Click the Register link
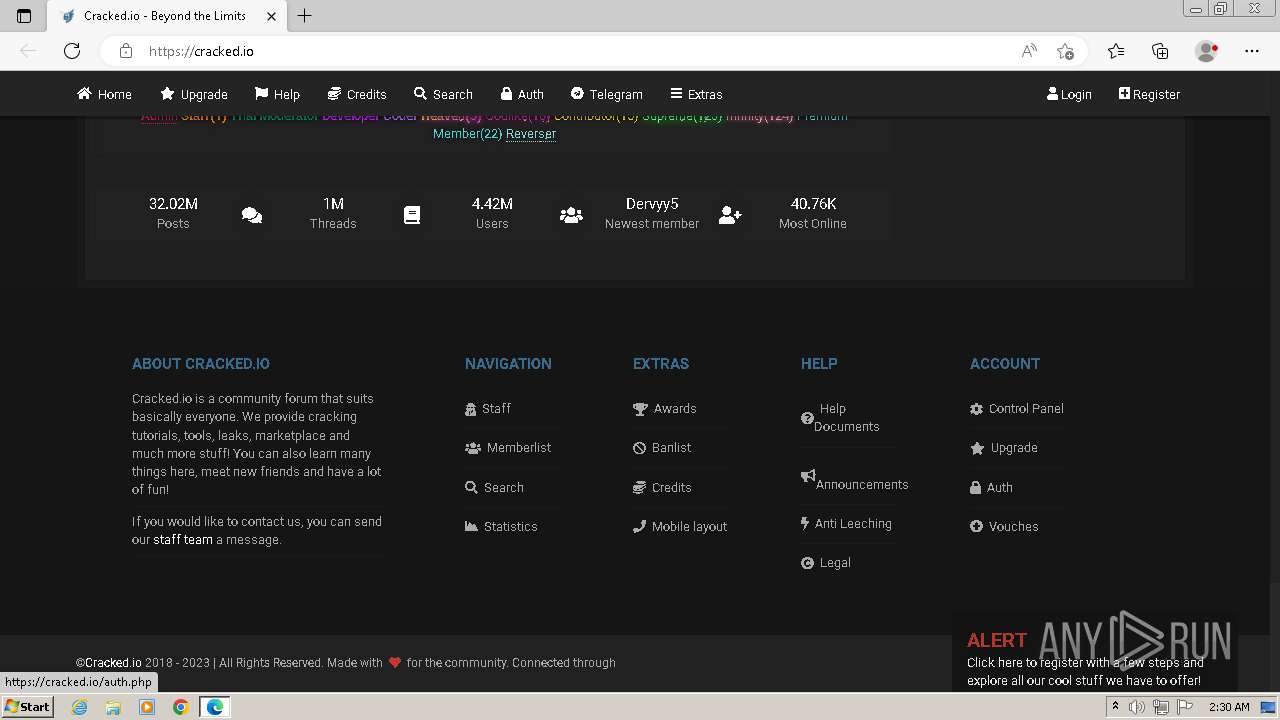Screen dimensions: 1280x720 pyautogui.click(x=1149, y=94)
